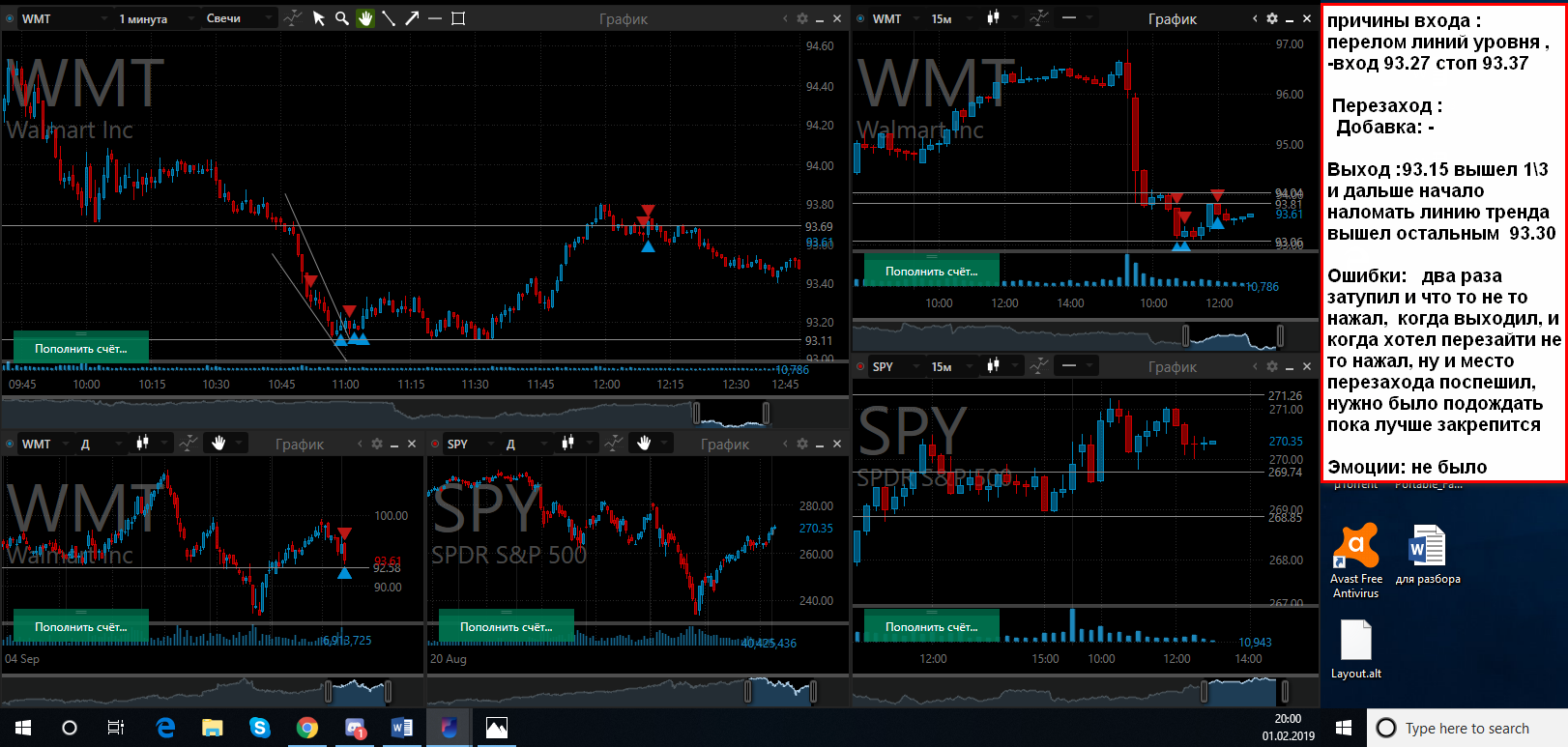This screenshot has width=1568, height=747.
Task: Open settings gear of WMT daily chart
Action: (x=376, y=444)
